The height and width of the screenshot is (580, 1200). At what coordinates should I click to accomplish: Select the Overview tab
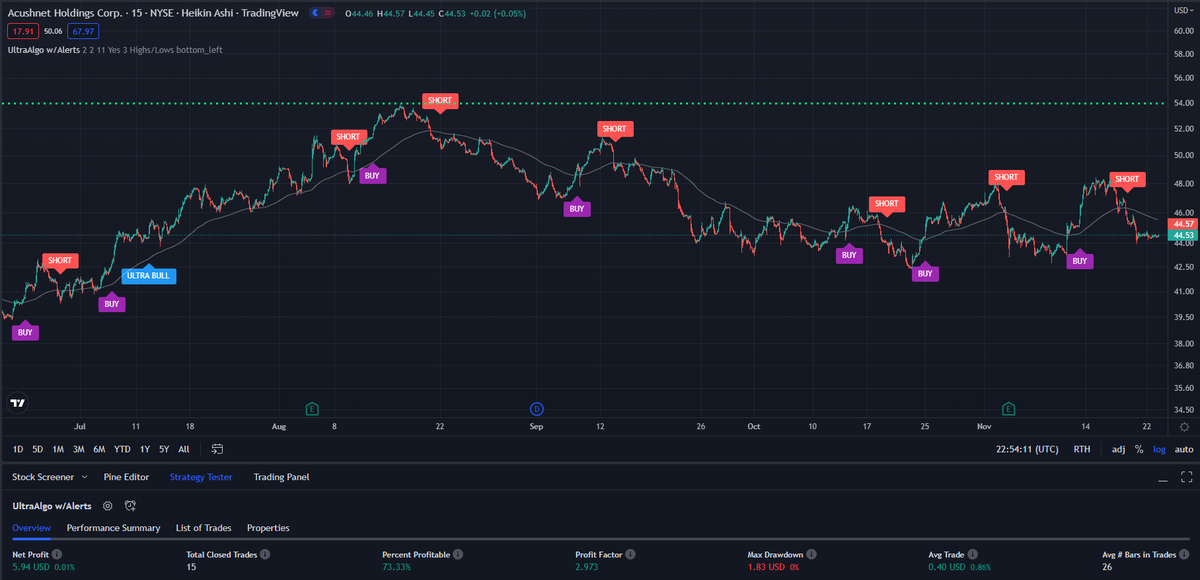coord(31,527)
